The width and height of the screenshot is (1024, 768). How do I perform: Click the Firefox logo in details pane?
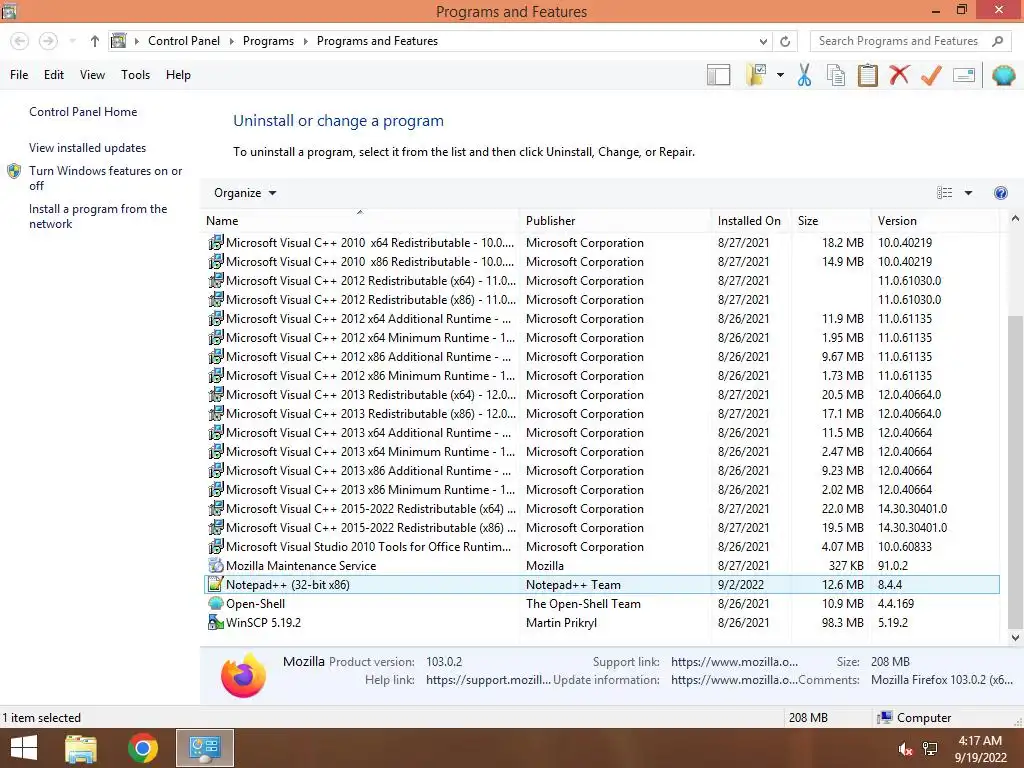coord(244,675)
